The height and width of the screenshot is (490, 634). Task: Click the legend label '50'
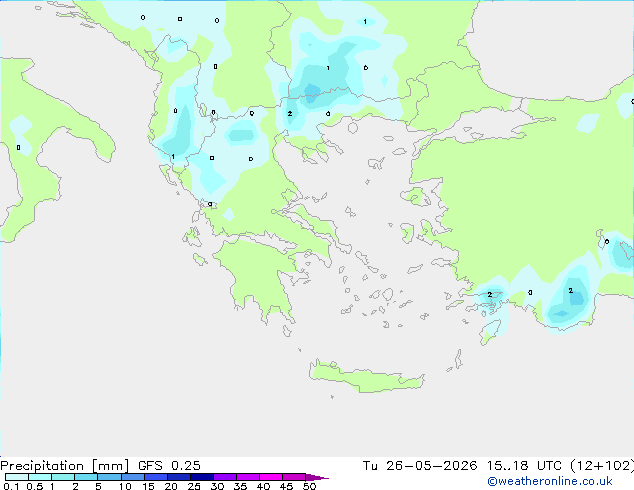click(x=309, y=486)
